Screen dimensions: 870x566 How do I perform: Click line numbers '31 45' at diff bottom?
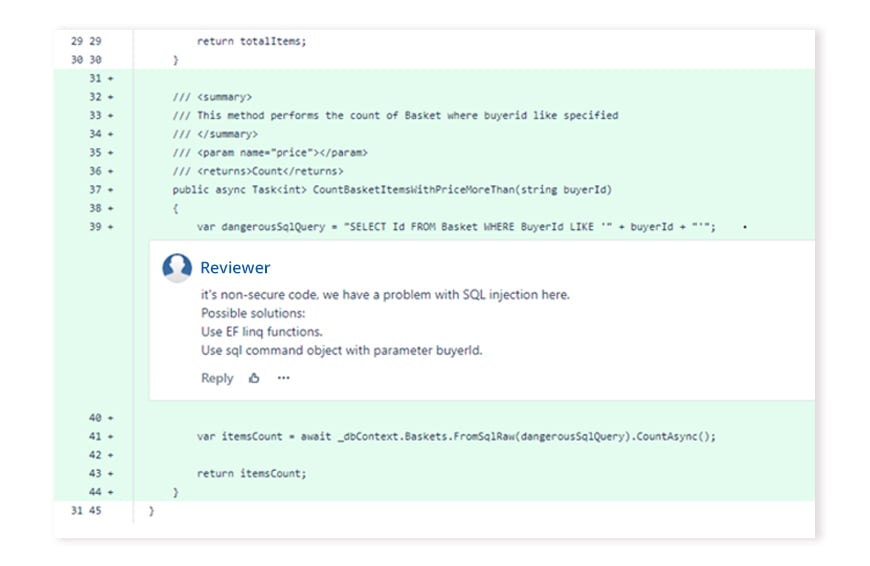tap(86, 511)
